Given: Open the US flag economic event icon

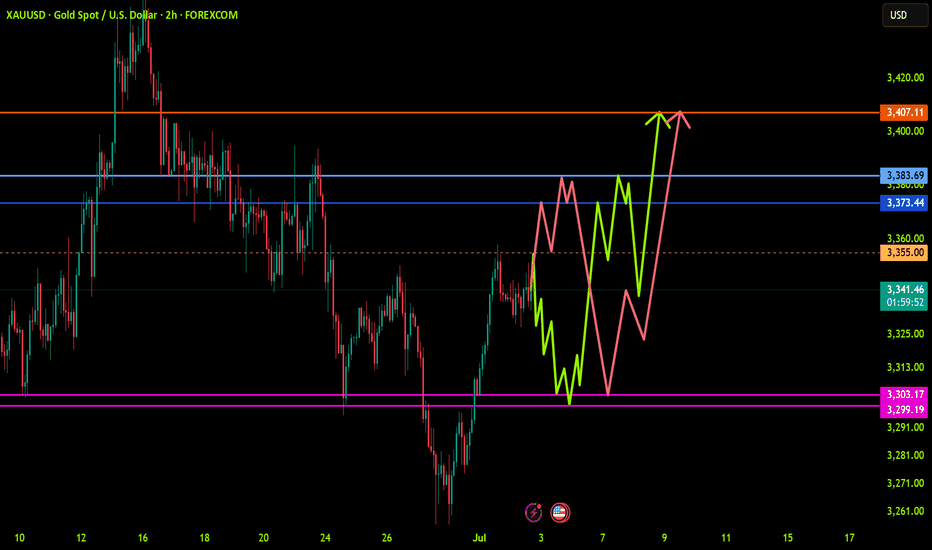Looking at the screenshot, I should (560, 512).
